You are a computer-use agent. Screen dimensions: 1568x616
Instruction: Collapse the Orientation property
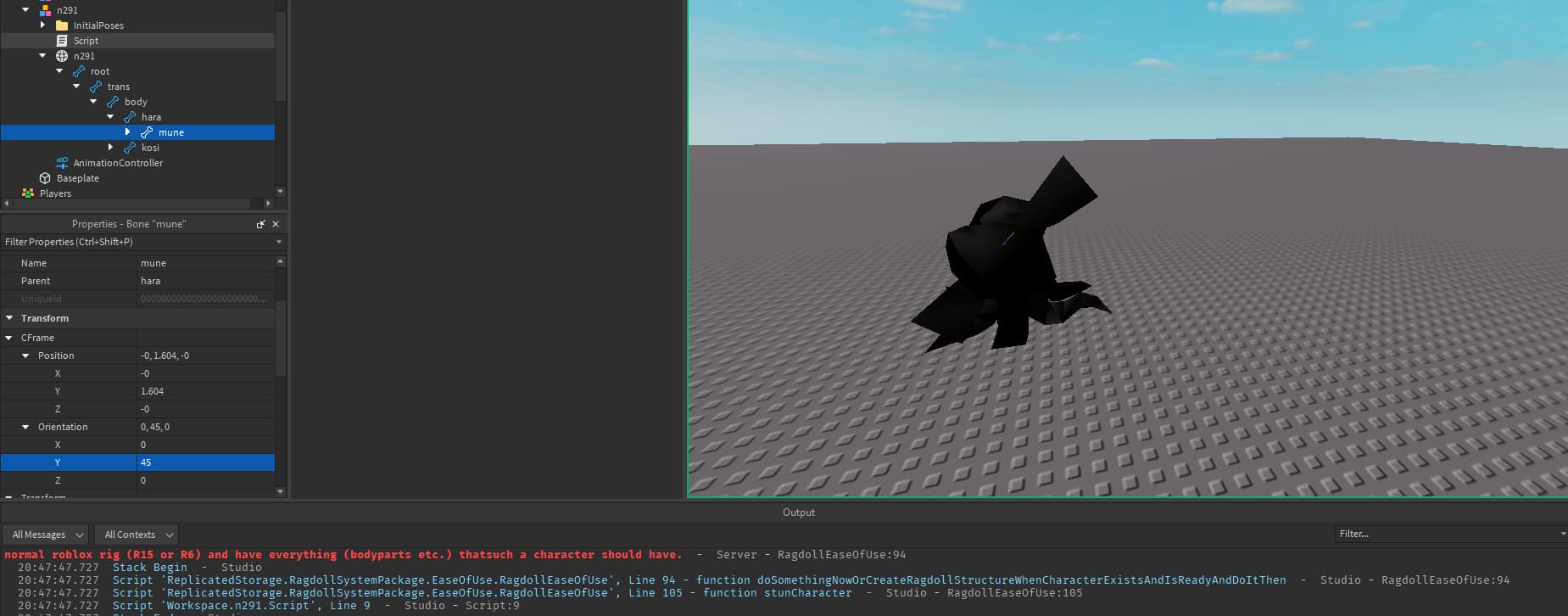pyautogui.click(x=25, y=427)
